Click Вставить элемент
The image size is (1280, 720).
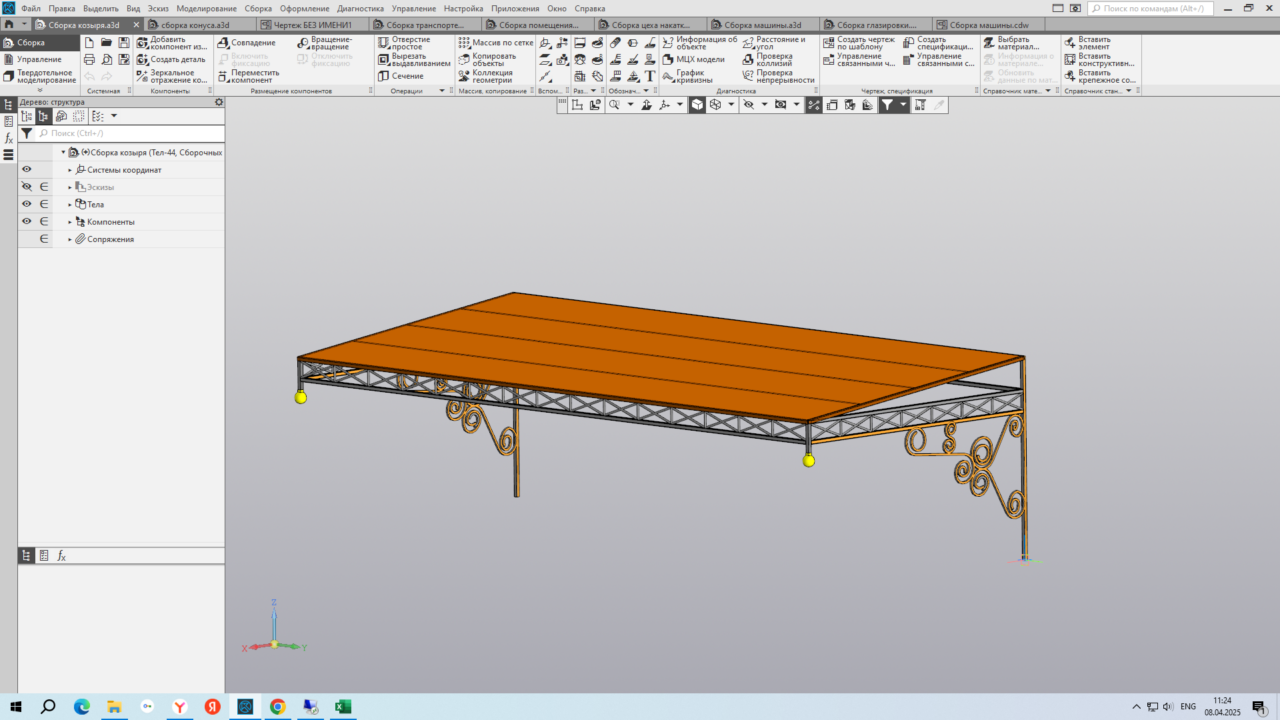(1087, 43)
